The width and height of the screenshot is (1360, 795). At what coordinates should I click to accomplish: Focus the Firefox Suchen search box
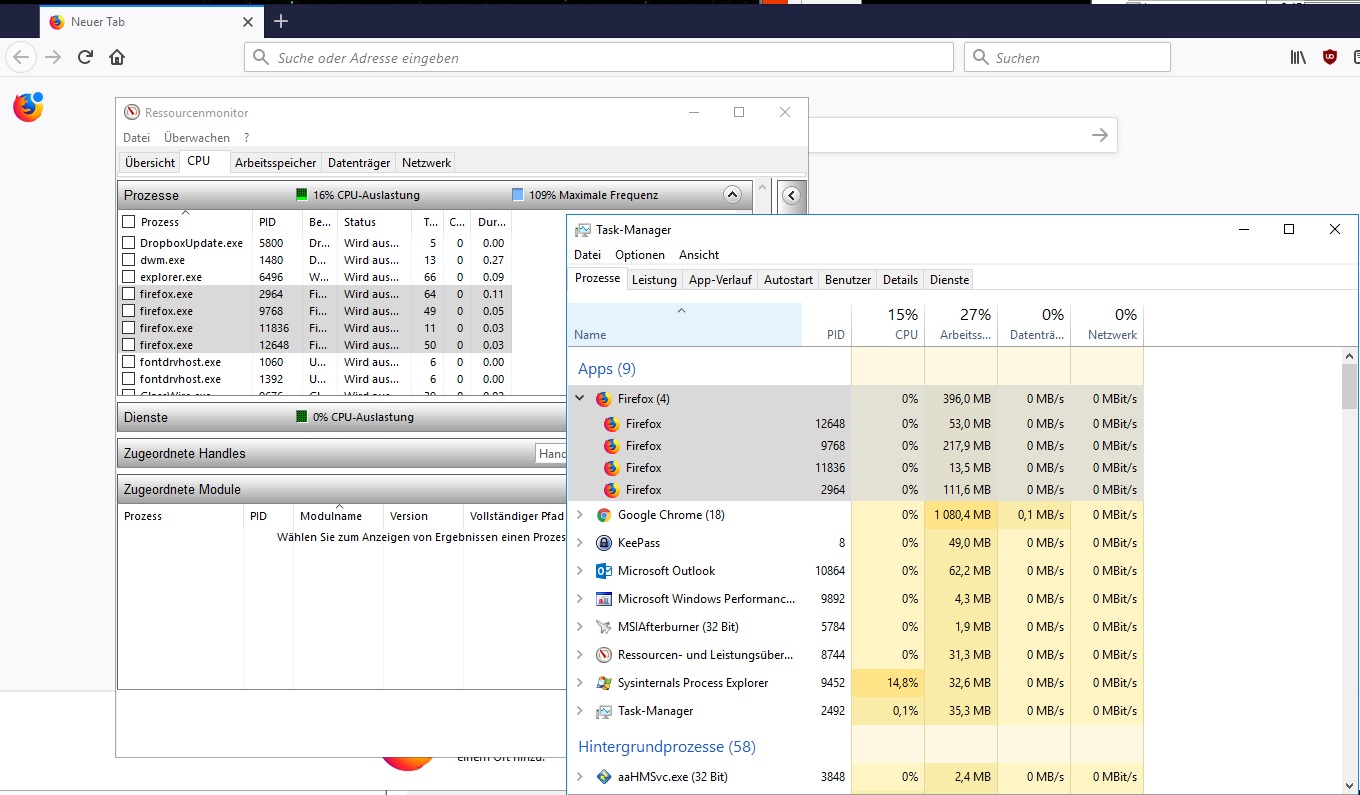click(x=1067, y=57)
